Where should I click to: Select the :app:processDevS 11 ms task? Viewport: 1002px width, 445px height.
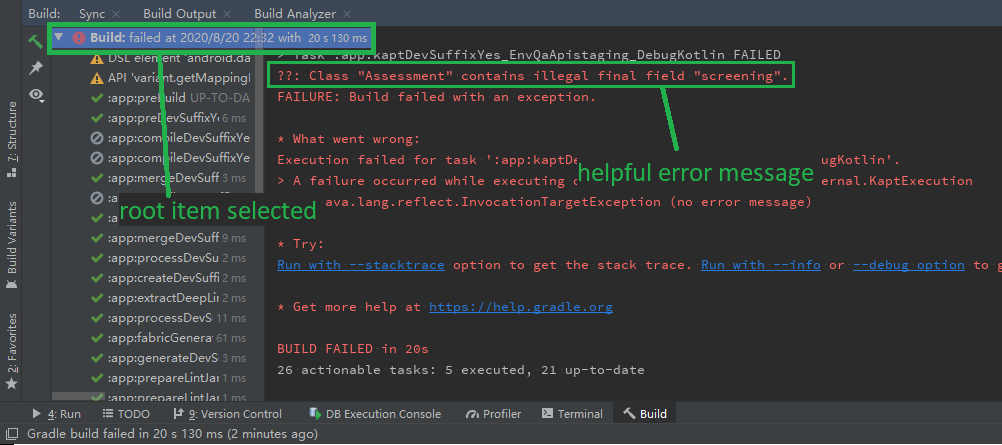[x=171, y=318]
